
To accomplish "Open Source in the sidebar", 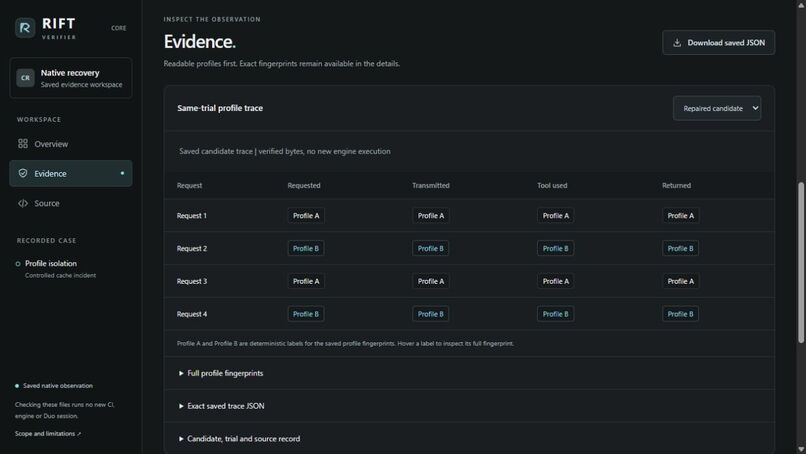I will click(70, 203).
